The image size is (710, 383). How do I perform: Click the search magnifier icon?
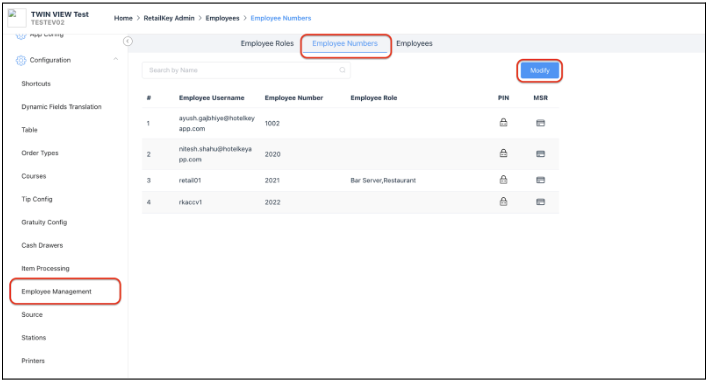[x=342, y=70]
